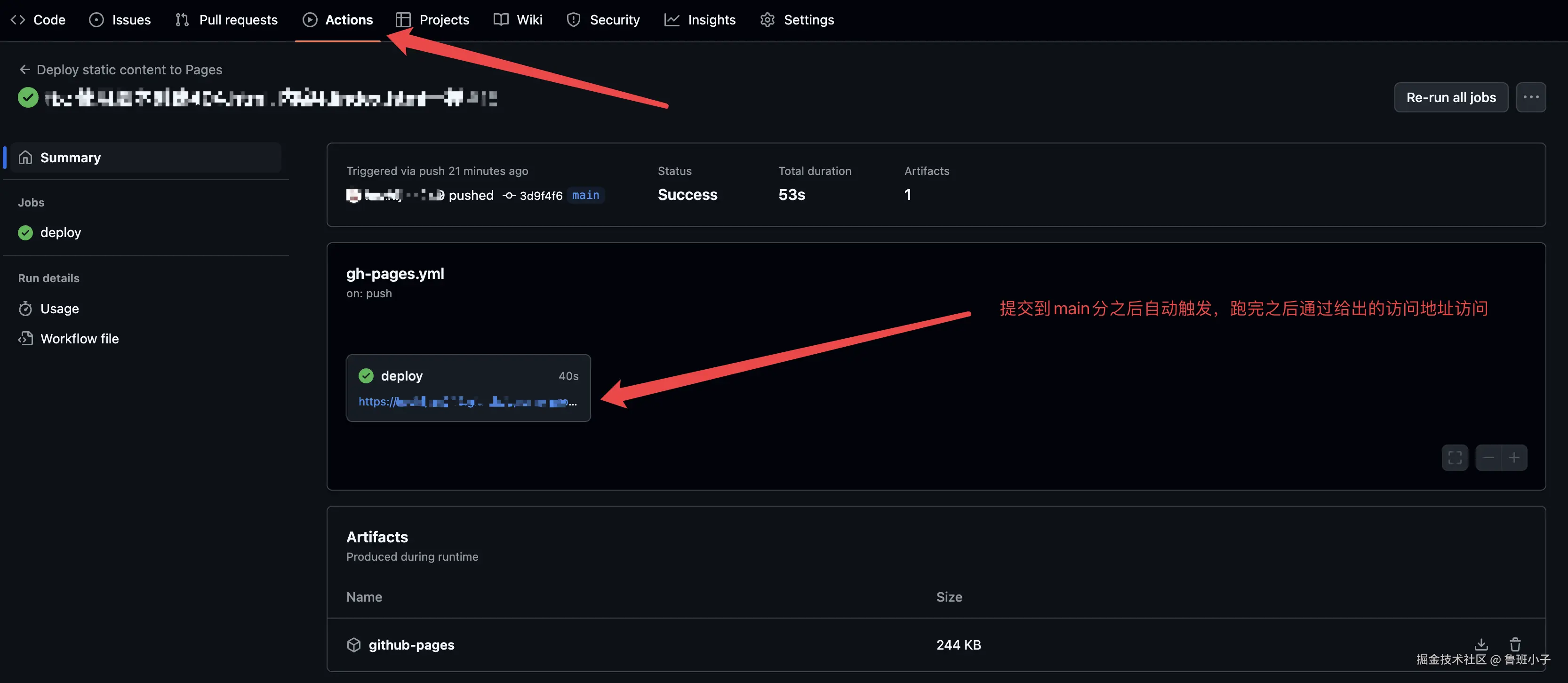Delete the github-pages artifact
Viewport: 1568px width, 683px height.
click(x=1515, y=644)
